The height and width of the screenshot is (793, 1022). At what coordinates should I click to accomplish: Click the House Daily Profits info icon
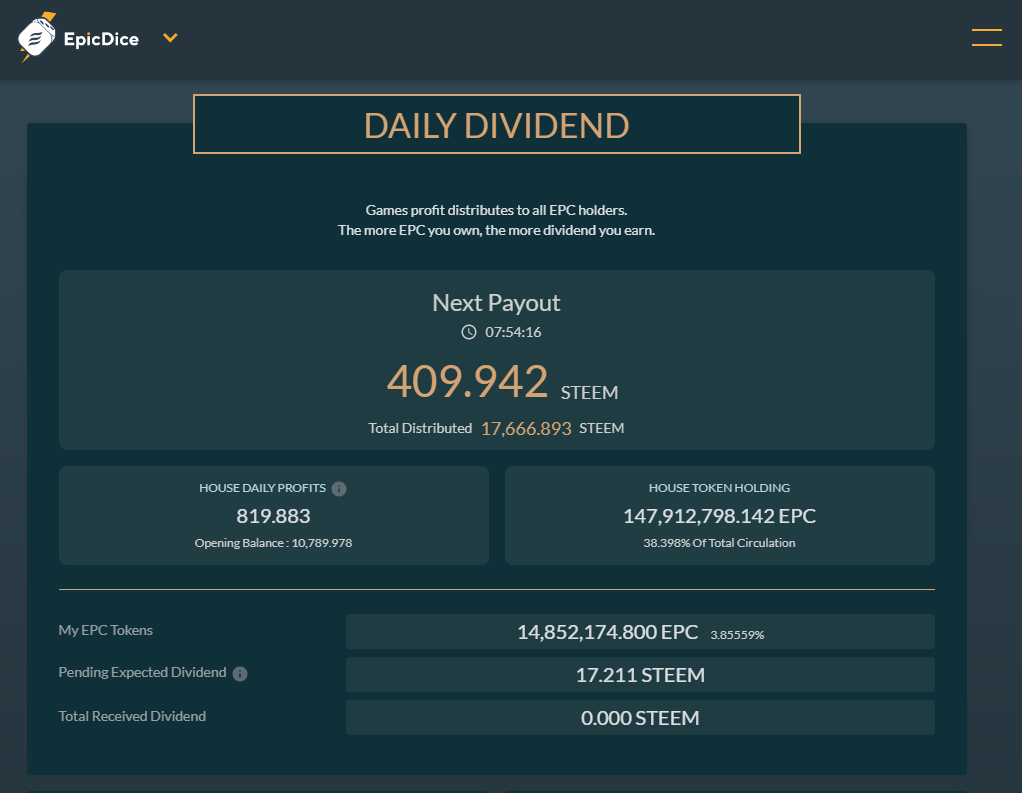(x=339, y=489)
